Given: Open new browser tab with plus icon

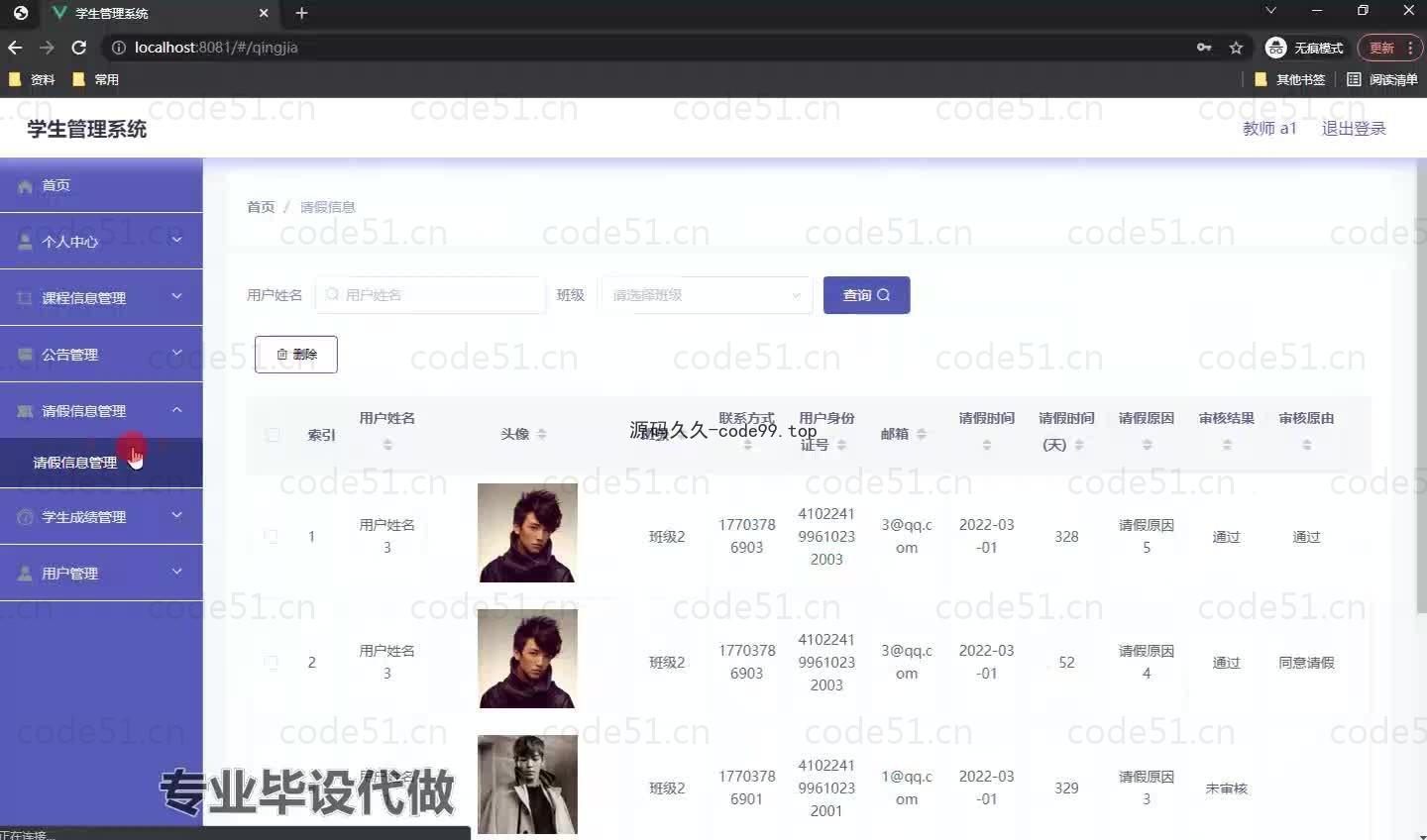Looking at the screenshot, I should 302,13.
